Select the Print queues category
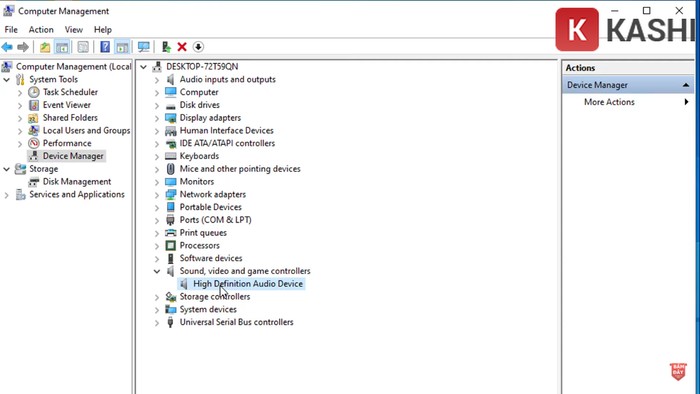The width and height of the screenshot is (700, 394). (x=203, y=233)
